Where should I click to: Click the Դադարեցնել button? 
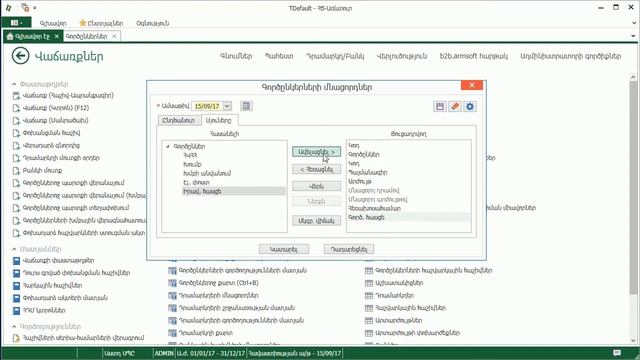tap(349, 249)
